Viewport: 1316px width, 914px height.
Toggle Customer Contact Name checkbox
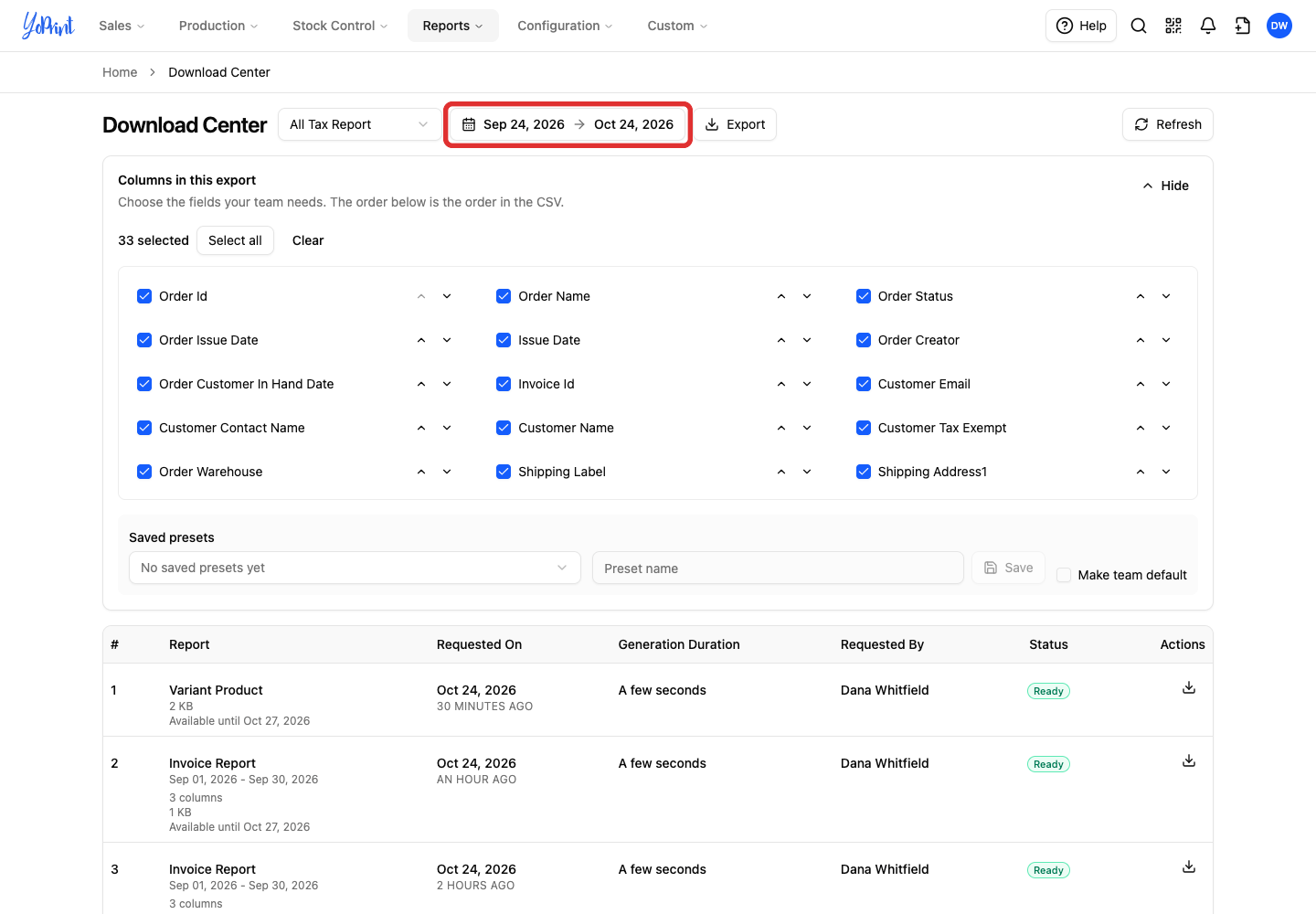[x=144, y=428]
